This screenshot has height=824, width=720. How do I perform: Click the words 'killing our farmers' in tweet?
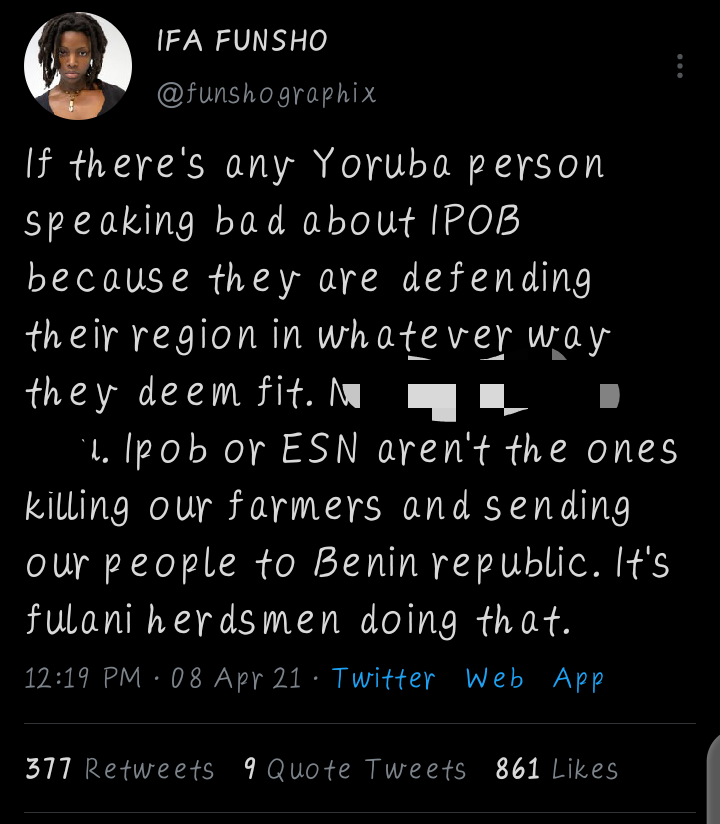pos(203,508)
